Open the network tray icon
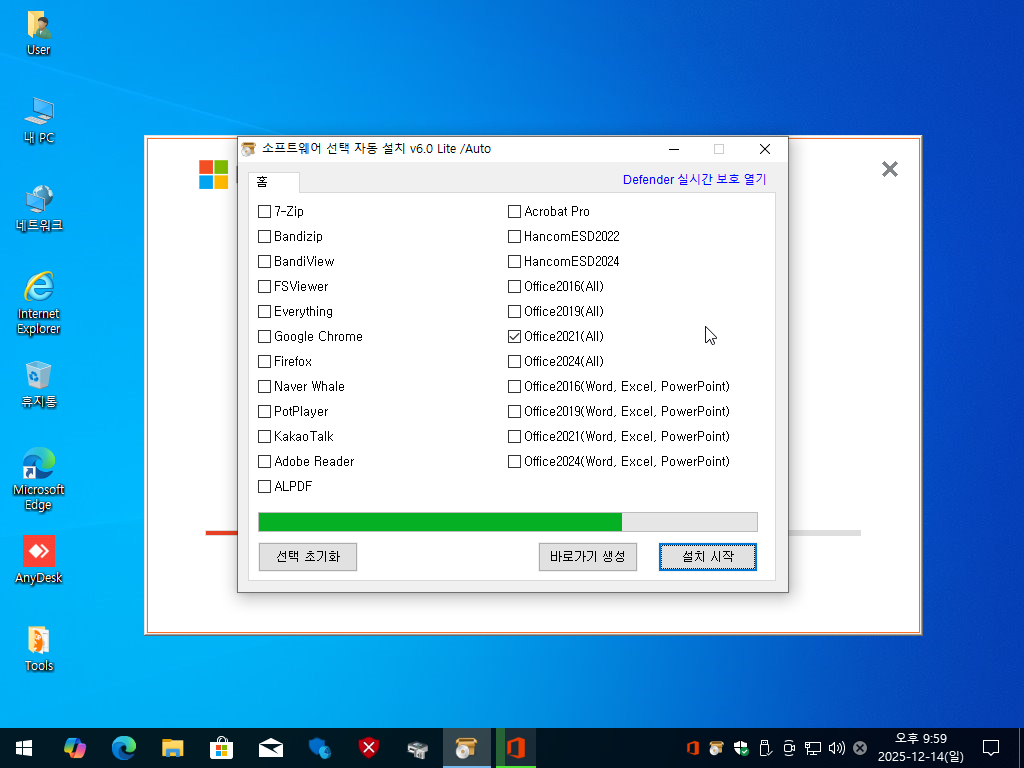The image size is (1024, 768). tap(812, 748)
